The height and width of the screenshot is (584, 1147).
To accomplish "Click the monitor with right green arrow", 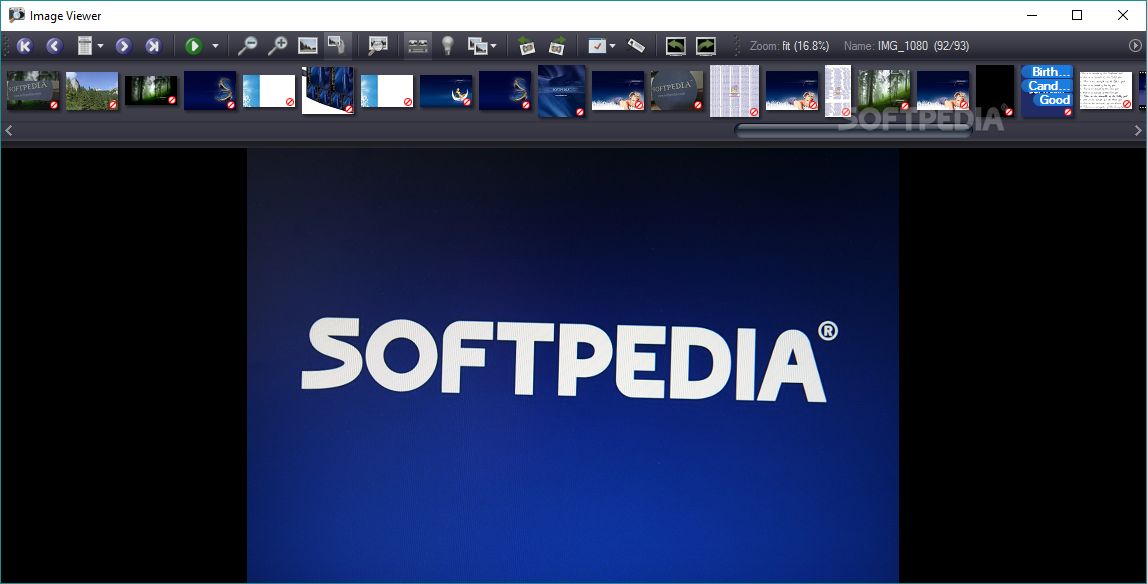I will [x=706, y=46].
